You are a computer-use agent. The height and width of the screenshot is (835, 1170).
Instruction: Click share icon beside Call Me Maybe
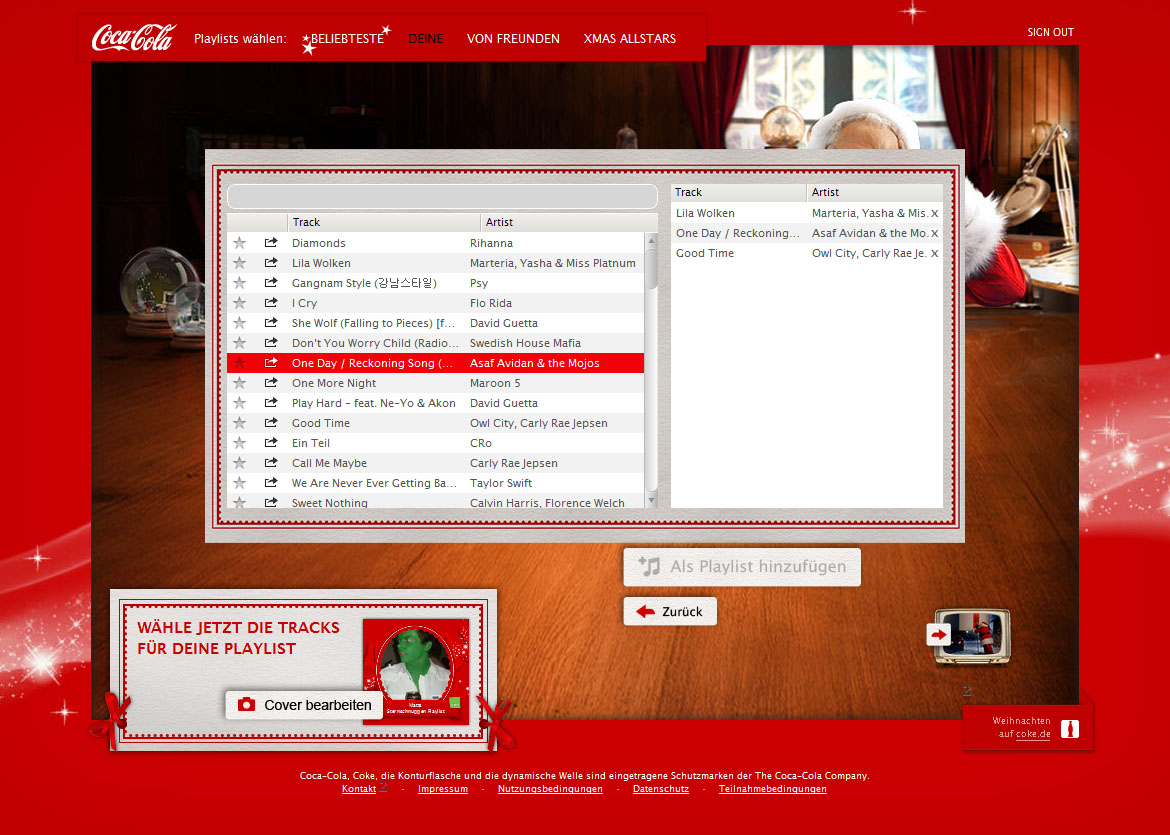[x=270, y=463]
